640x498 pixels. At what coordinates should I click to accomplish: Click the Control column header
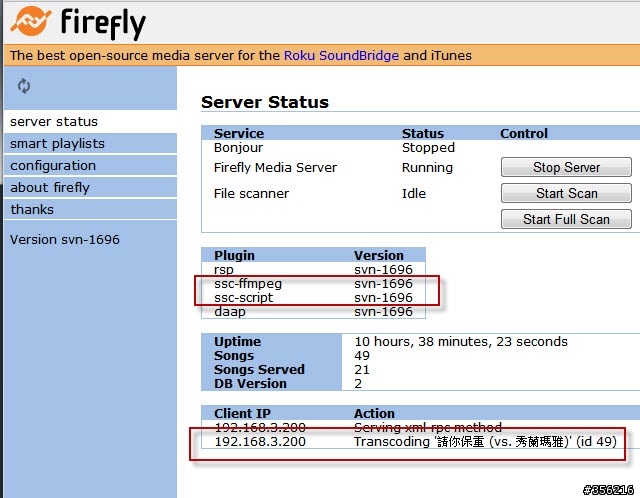[524, 133]
